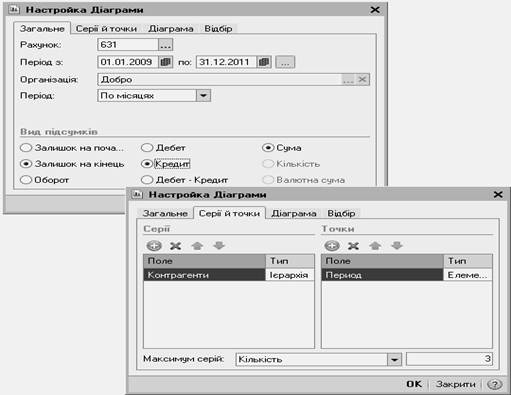Add a new point in the Точки toolbar

[332, 246]
